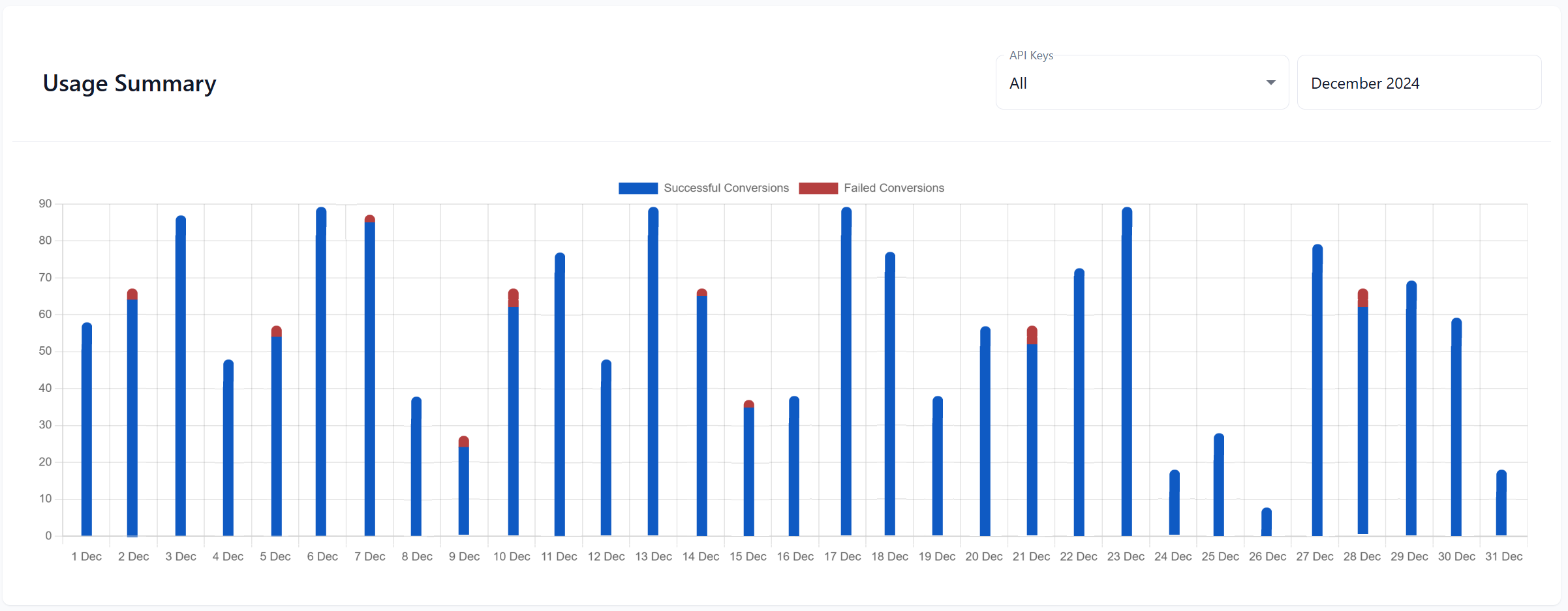This screenshot has width=1568, height=611.
Task: Select the 31 Dec bar
Action: [1501, 503]
